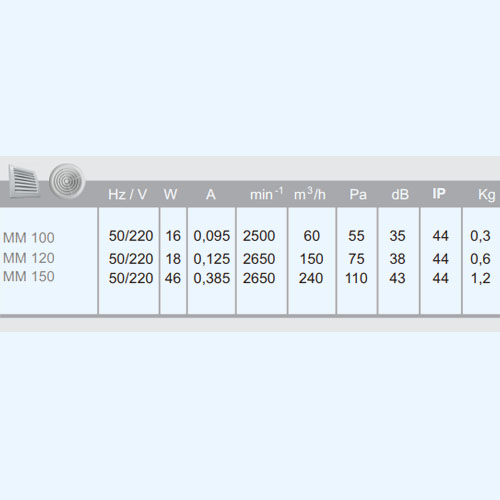This screenshot has height=500, width=500.
Task: Click the W power column header
Action: coord(170,194)
